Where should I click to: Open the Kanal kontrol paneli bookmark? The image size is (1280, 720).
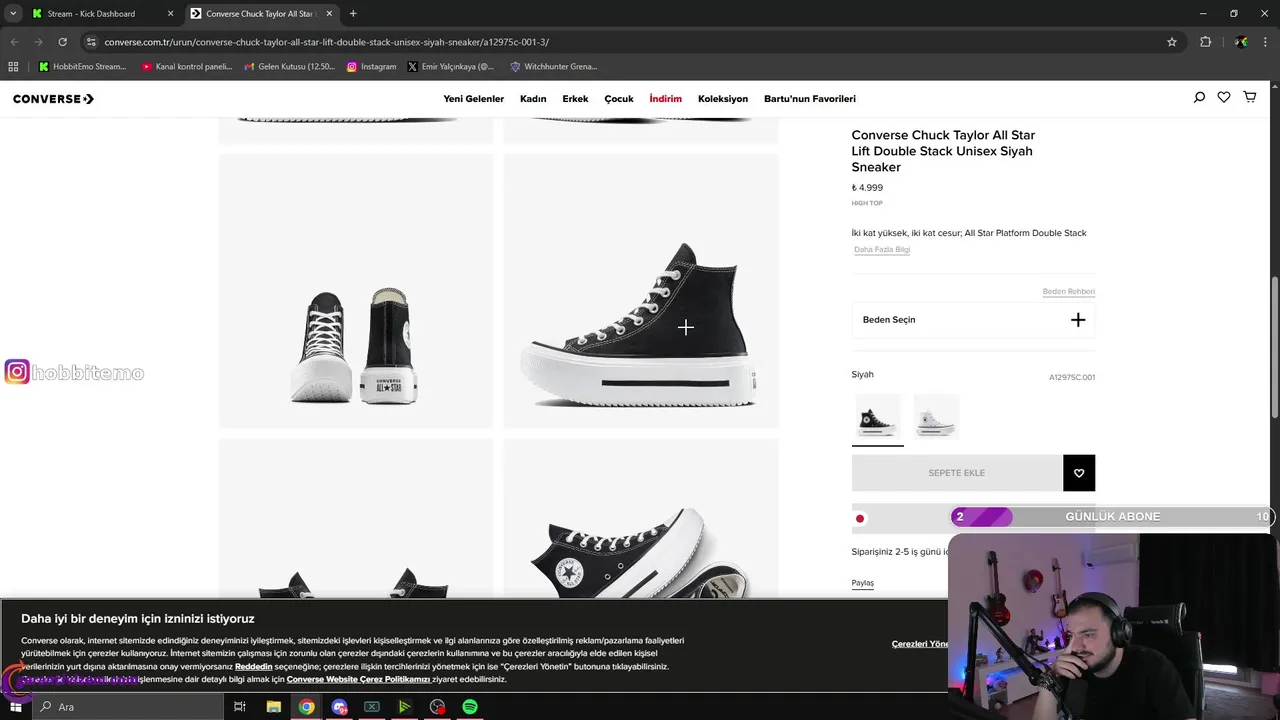point(187,66)
